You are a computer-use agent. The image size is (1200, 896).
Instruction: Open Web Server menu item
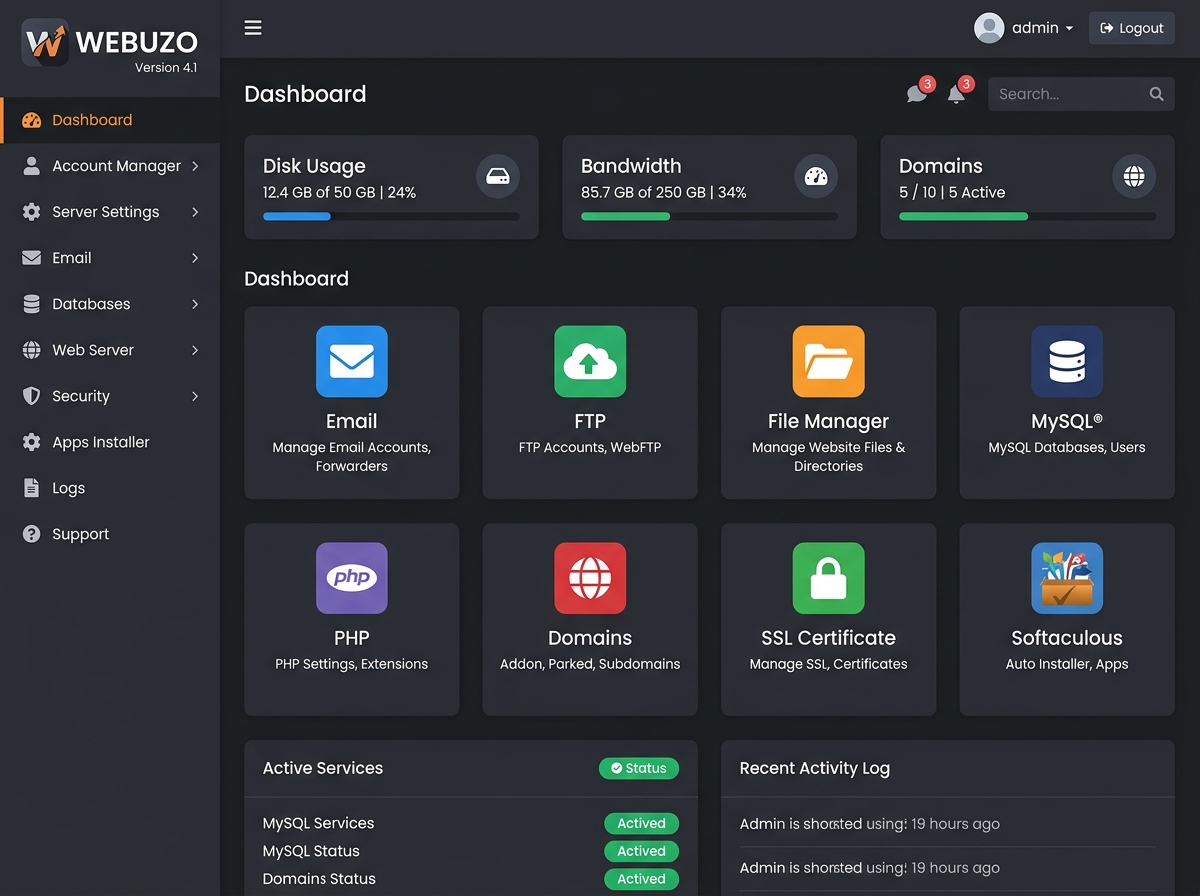click(x=110, y=350)
